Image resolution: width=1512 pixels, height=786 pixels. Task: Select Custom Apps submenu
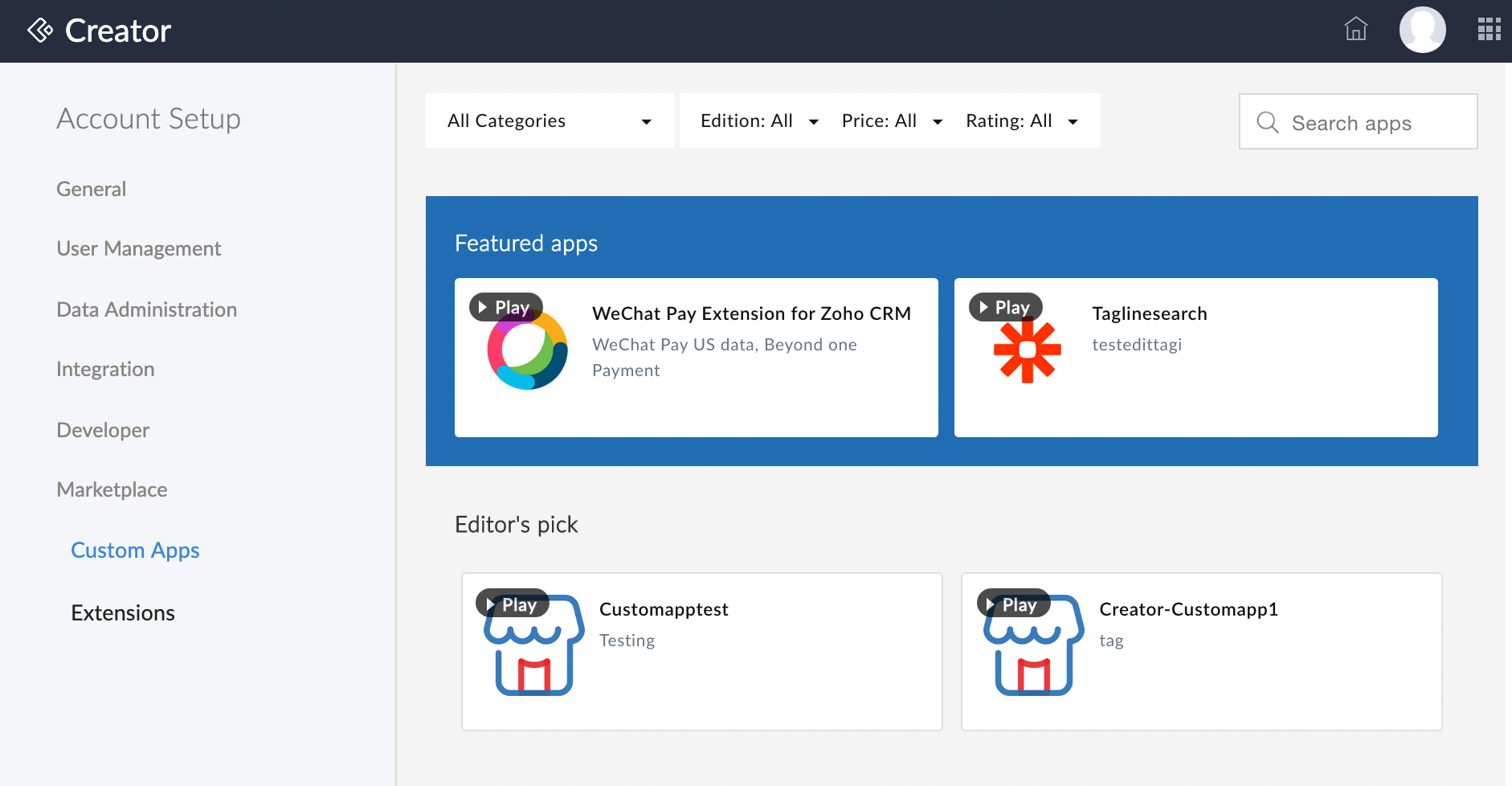(x=135, y=550)
